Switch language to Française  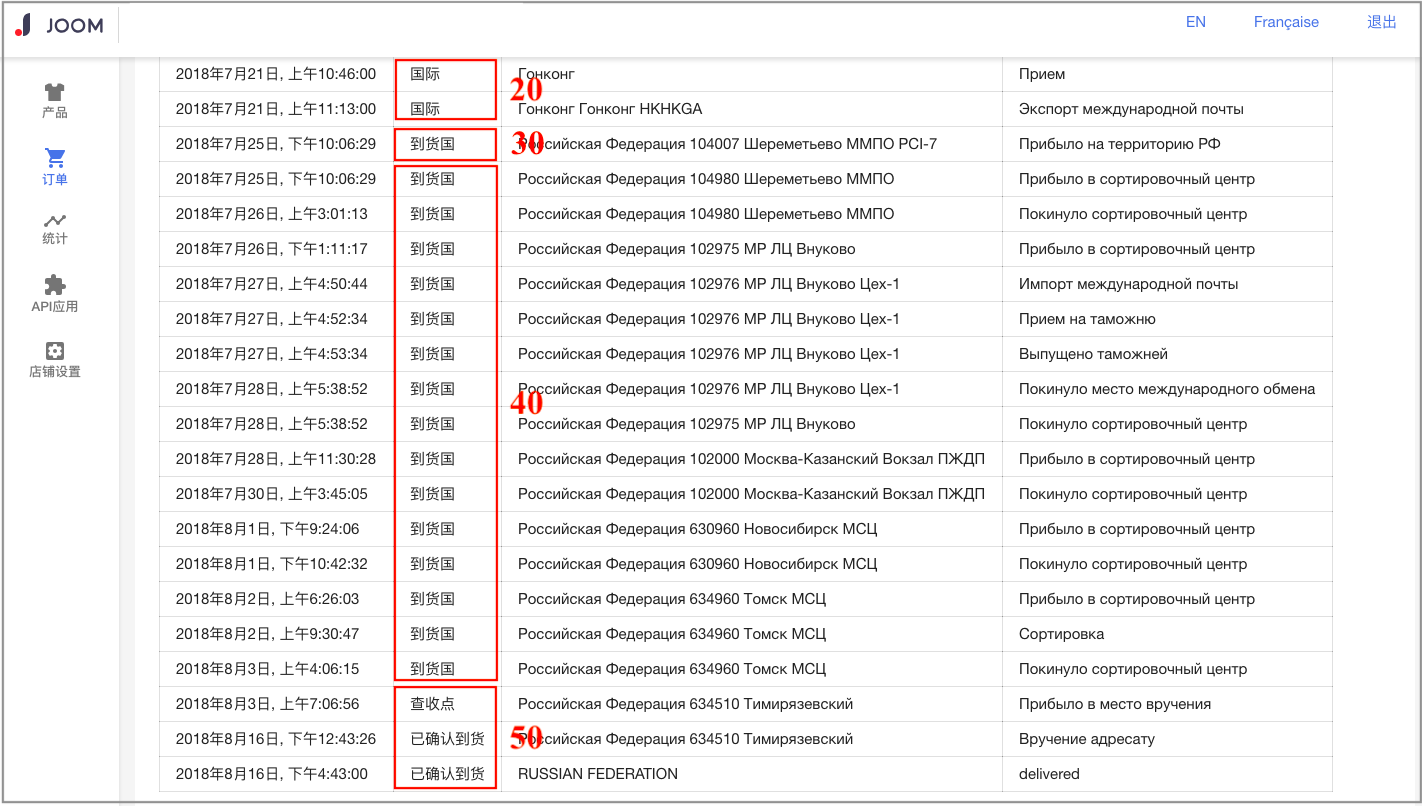pos(1286,22)
